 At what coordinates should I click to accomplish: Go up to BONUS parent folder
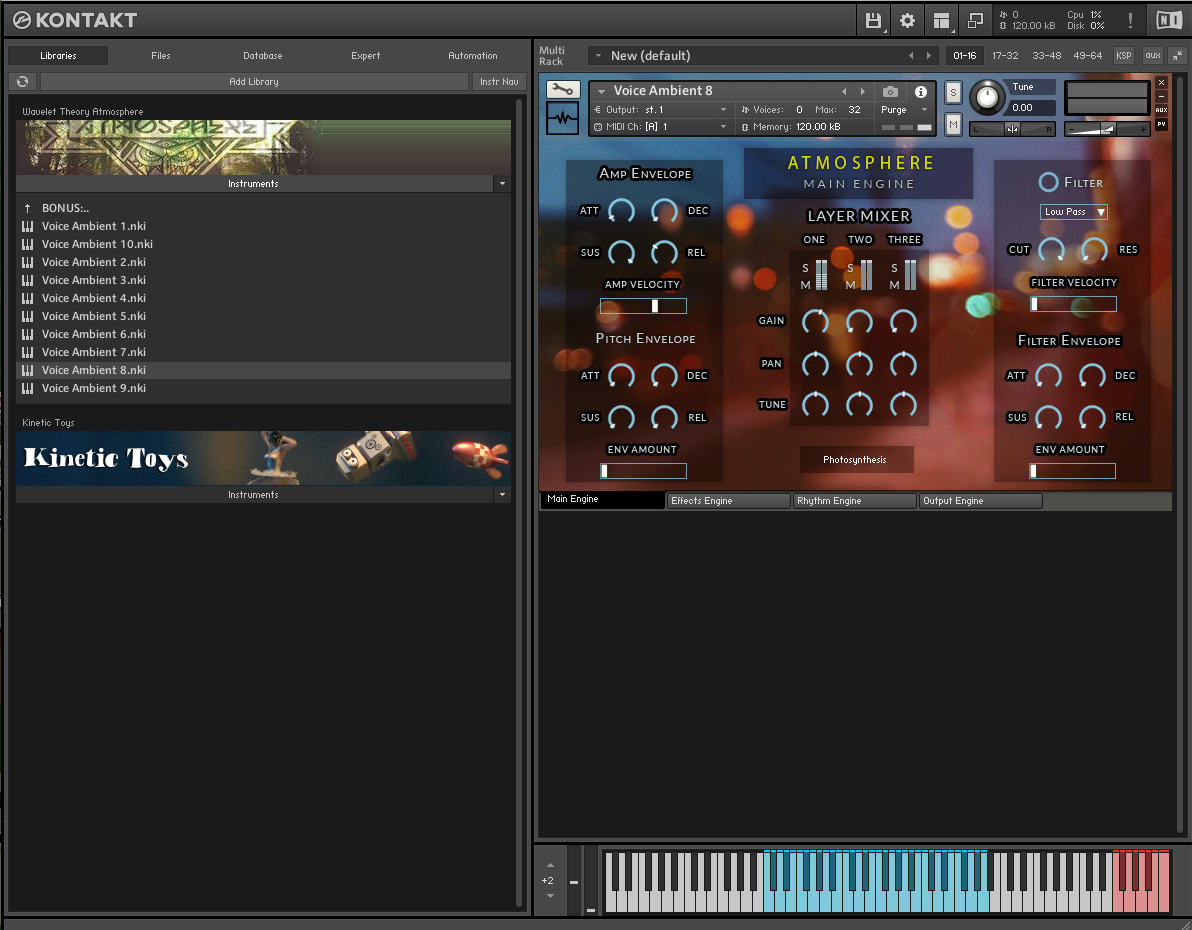(x=65, y=208)
